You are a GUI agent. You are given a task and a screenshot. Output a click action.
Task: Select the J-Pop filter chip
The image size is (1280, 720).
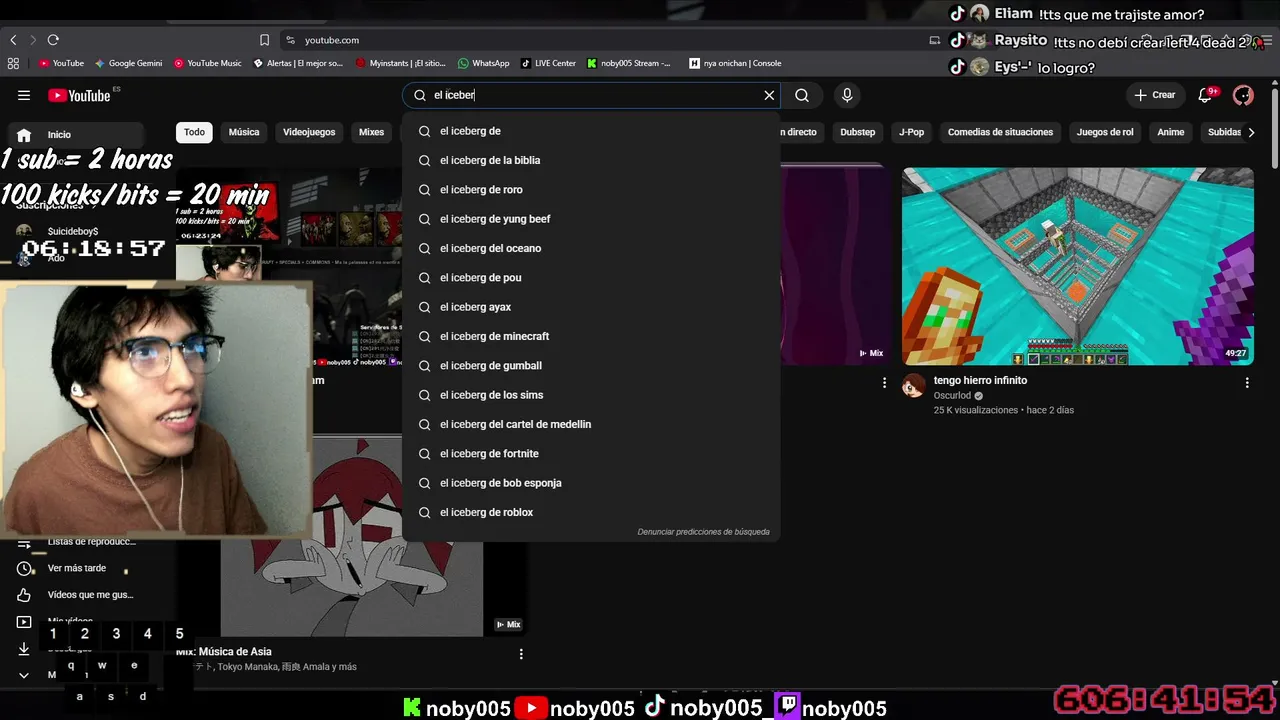[911, 132]
